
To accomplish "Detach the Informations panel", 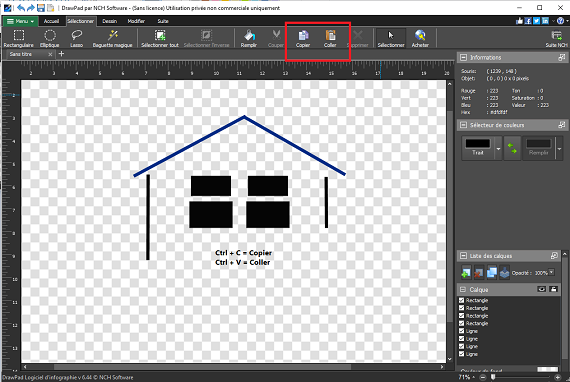I will pos(562,57).
